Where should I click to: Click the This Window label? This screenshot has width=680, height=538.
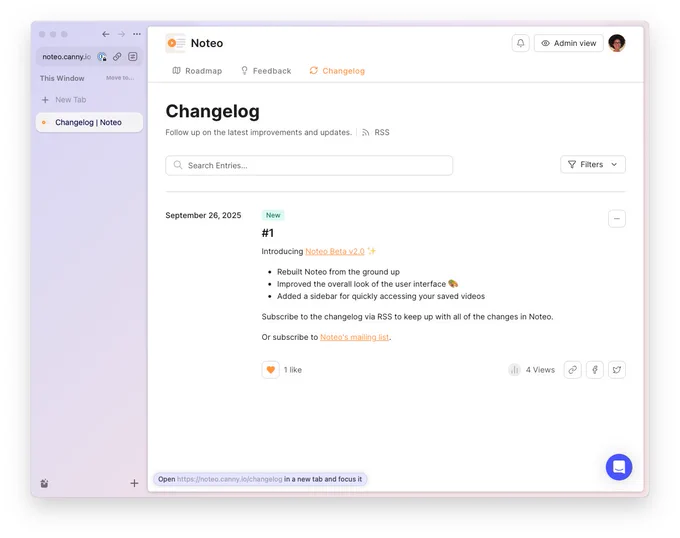coord(62,78)
